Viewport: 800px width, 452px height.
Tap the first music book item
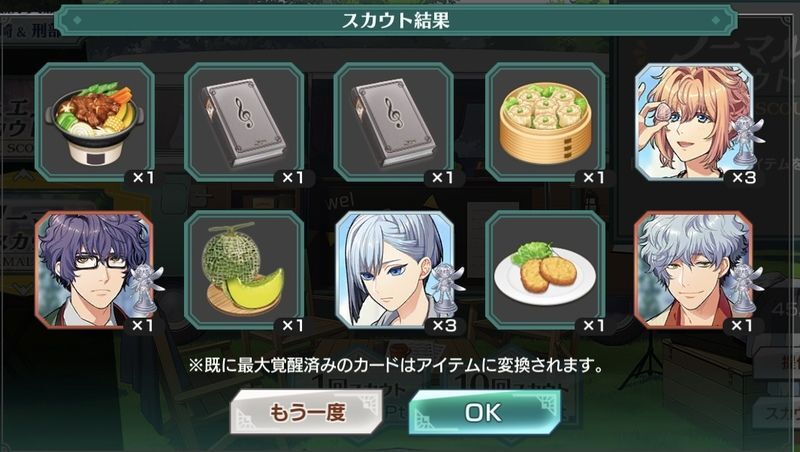244,122
